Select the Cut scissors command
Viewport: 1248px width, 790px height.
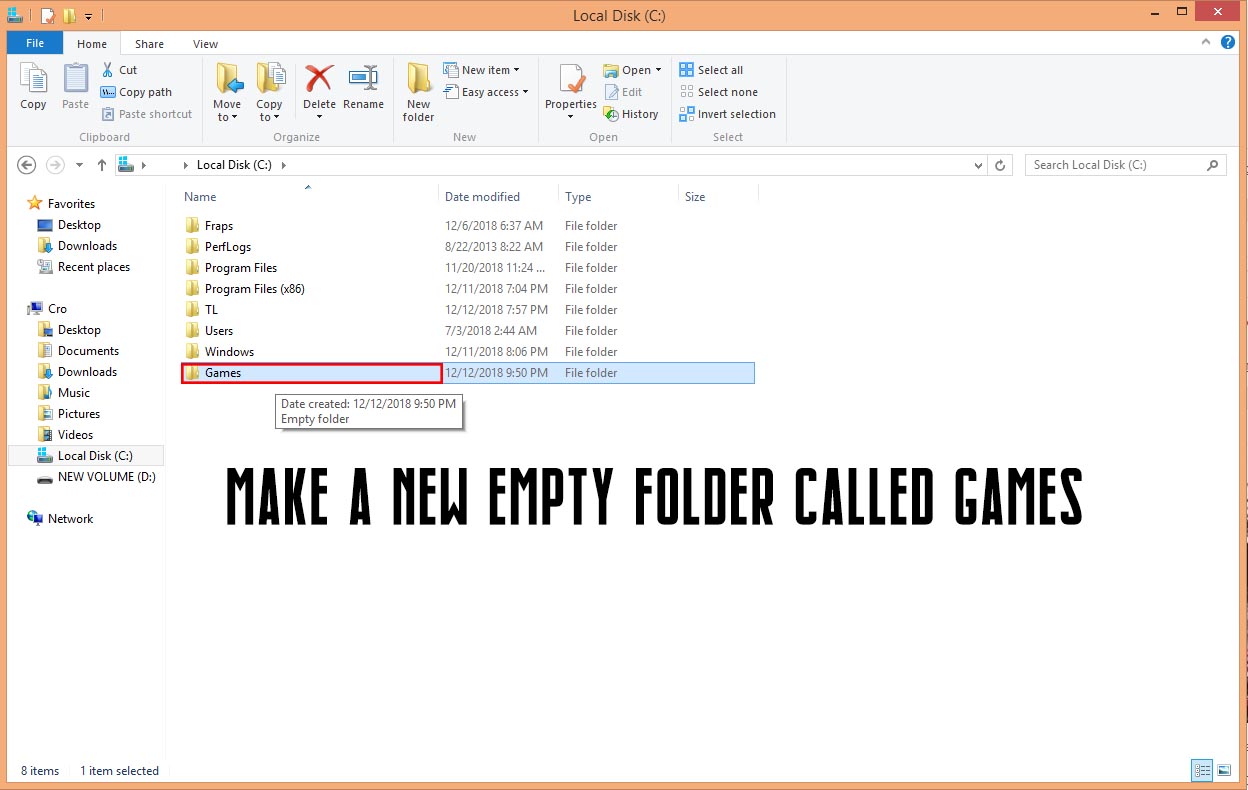click(119, 70)
